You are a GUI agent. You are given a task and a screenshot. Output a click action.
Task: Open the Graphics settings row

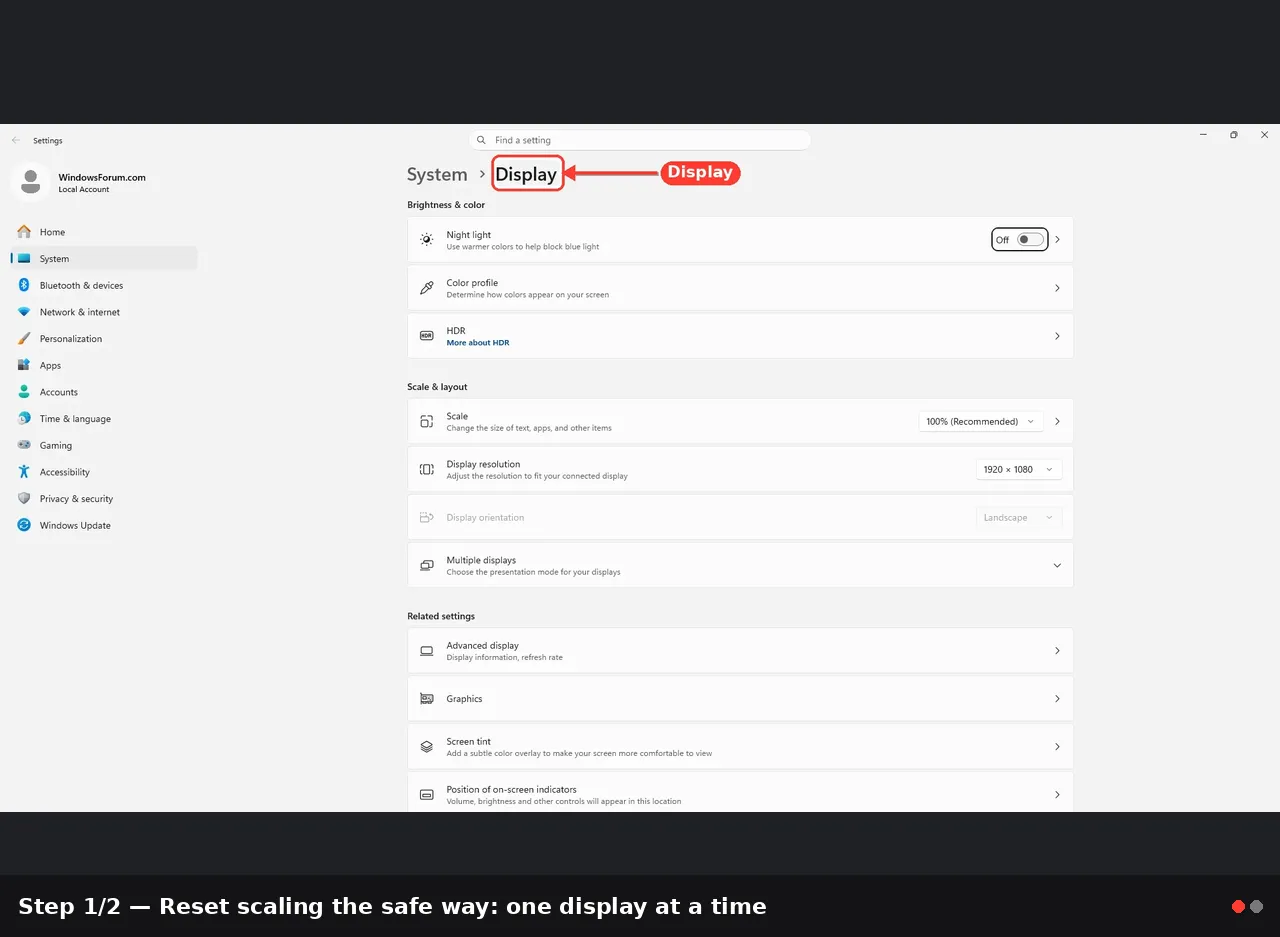[740, 699]
